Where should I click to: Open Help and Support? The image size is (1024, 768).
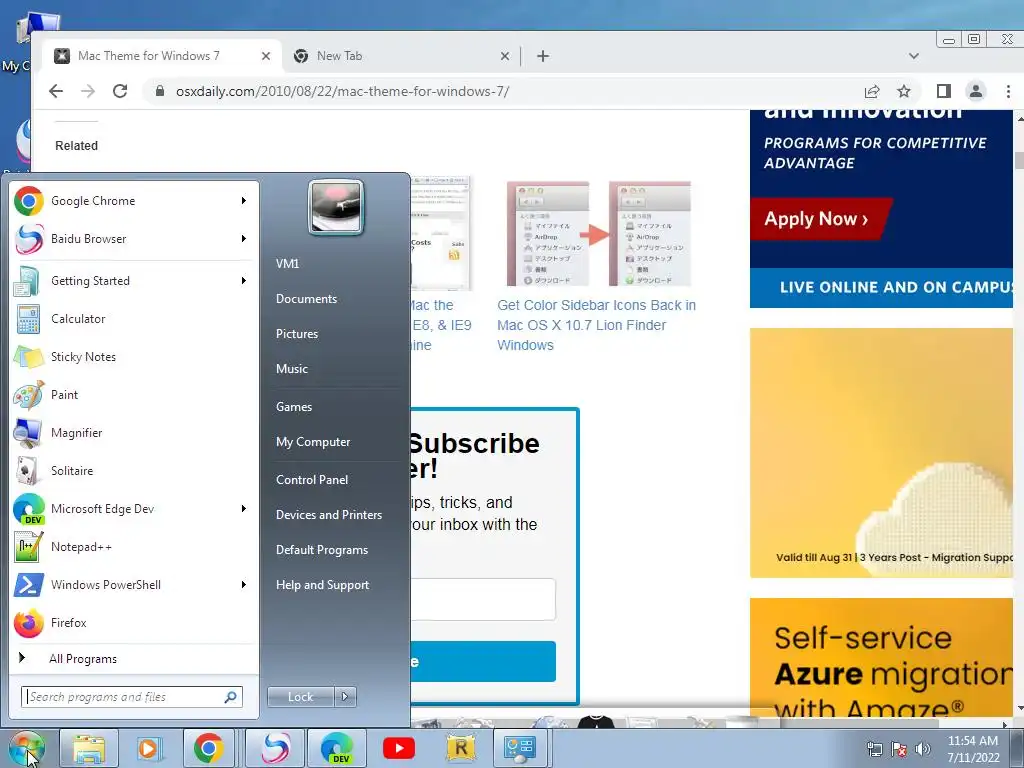tap(322, 585)
